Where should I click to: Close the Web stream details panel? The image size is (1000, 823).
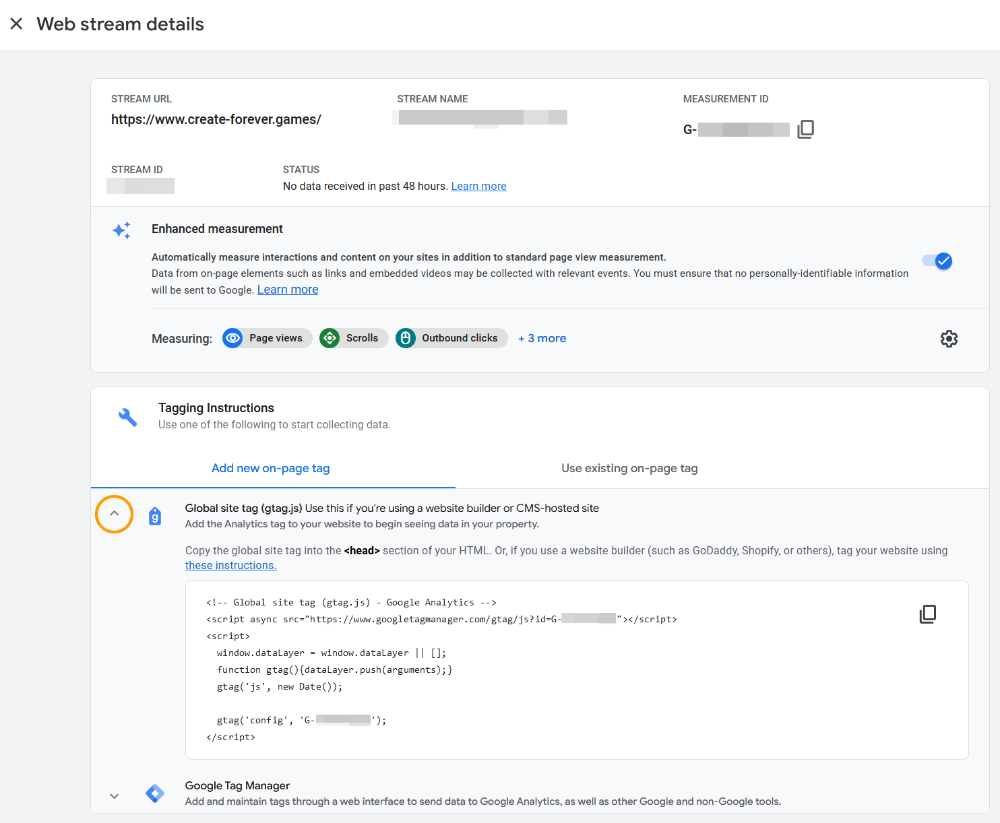click(17, 24)
